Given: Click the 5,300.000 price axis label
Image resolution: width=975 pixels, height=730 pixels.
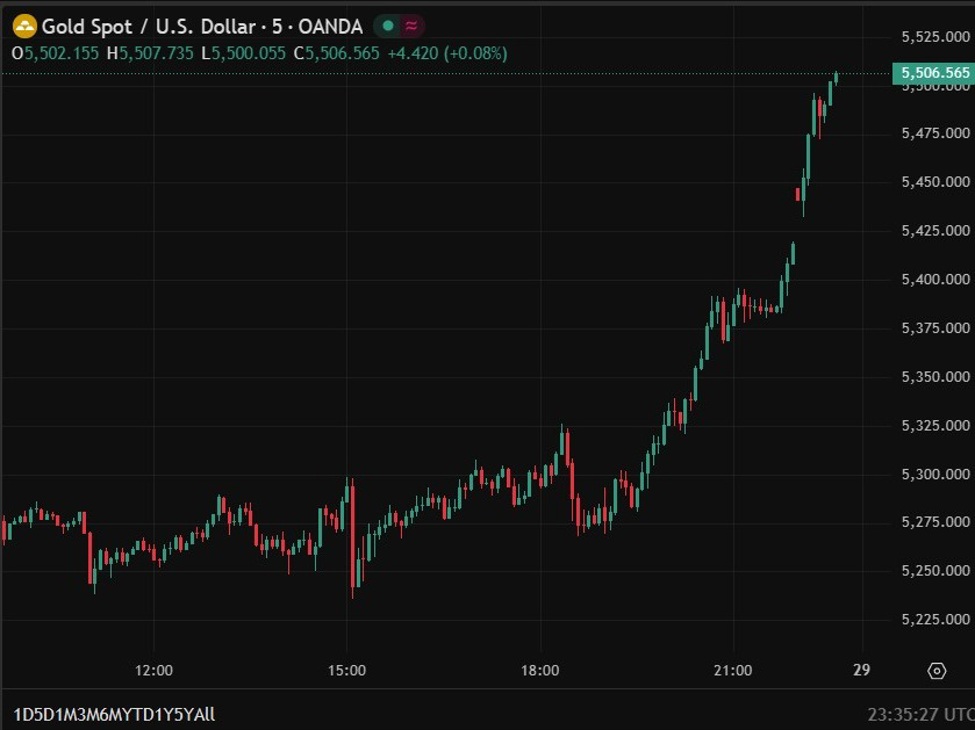Looking at the screenshot, I should (x=935, y=474).
